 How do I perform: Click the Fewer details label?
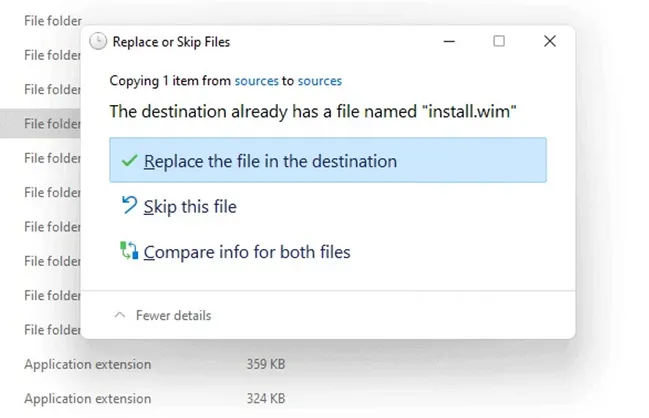coord(173,315)
